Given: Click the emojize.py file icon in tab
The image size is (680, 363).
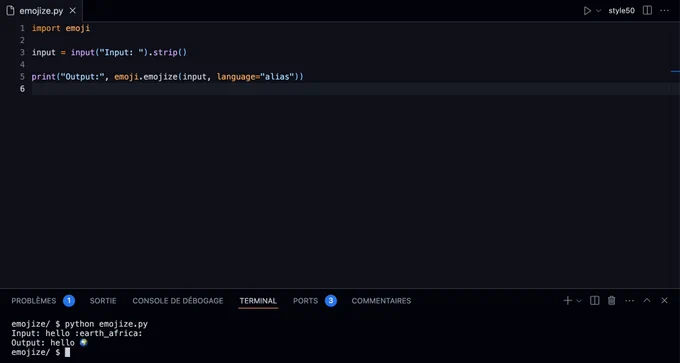Looking at the screenshot, I should click(x=10, y=11).
